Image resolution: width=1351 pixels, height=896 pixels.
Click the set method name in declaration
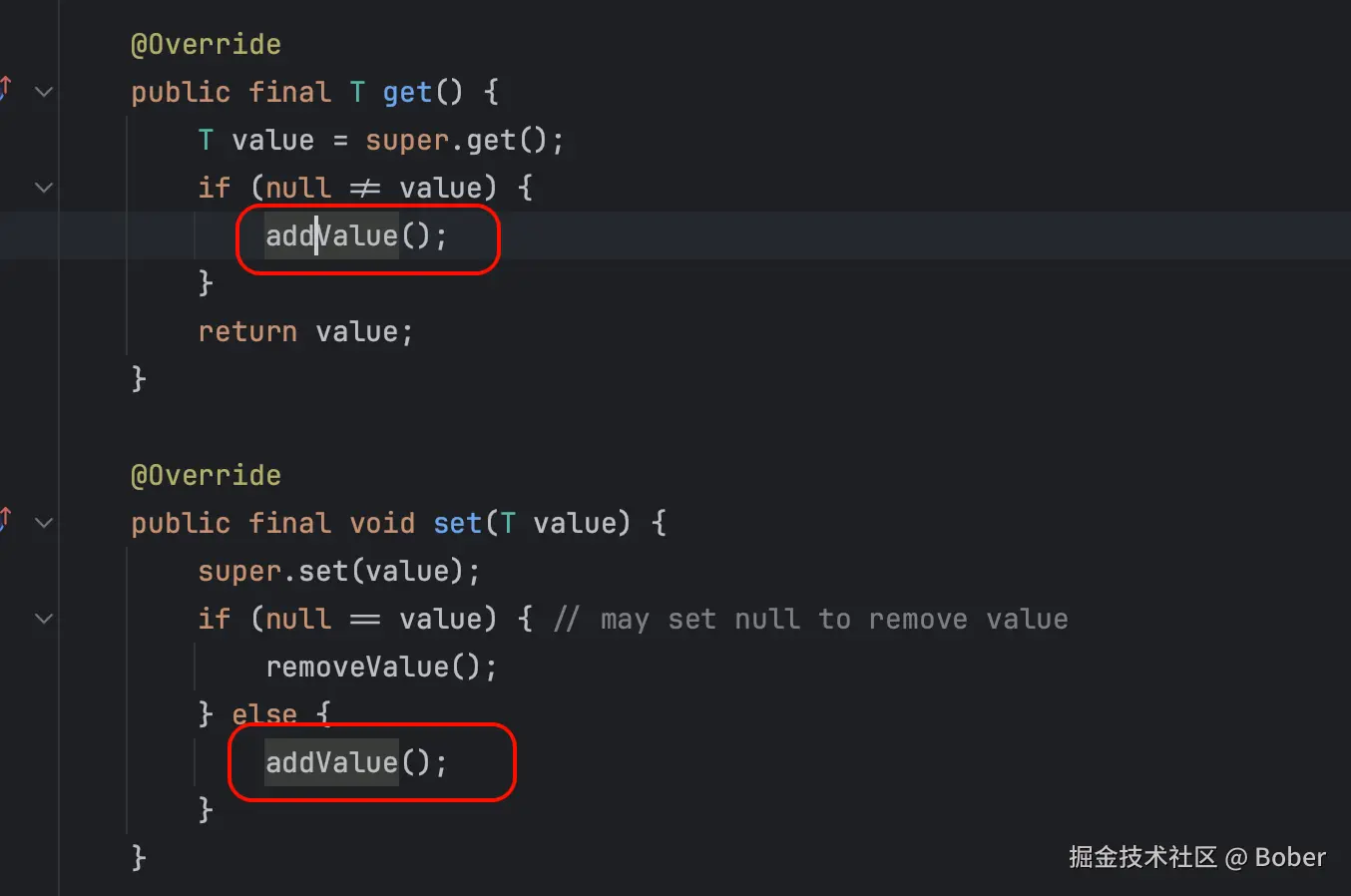click(x=458, y=524)
